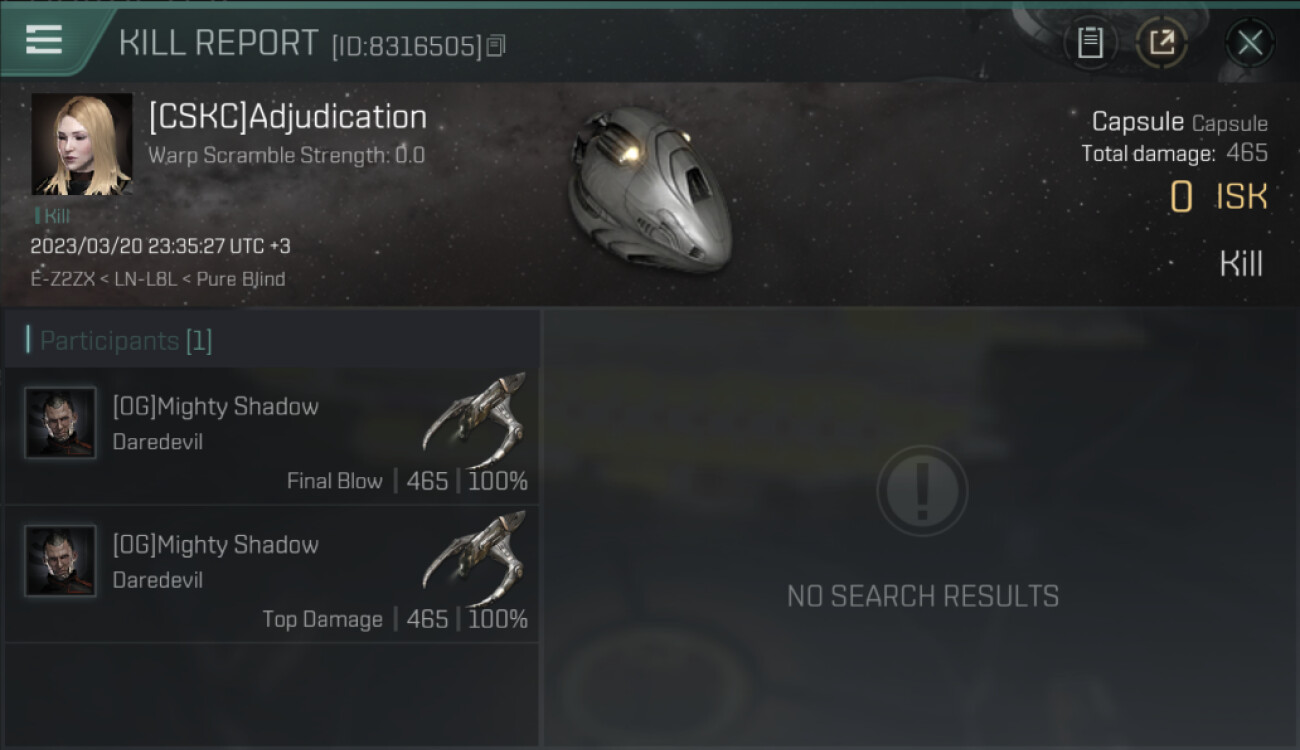Click the E-Z2ZX system location link
Viewport: 1300px width, 750px height.
point(62,279)
